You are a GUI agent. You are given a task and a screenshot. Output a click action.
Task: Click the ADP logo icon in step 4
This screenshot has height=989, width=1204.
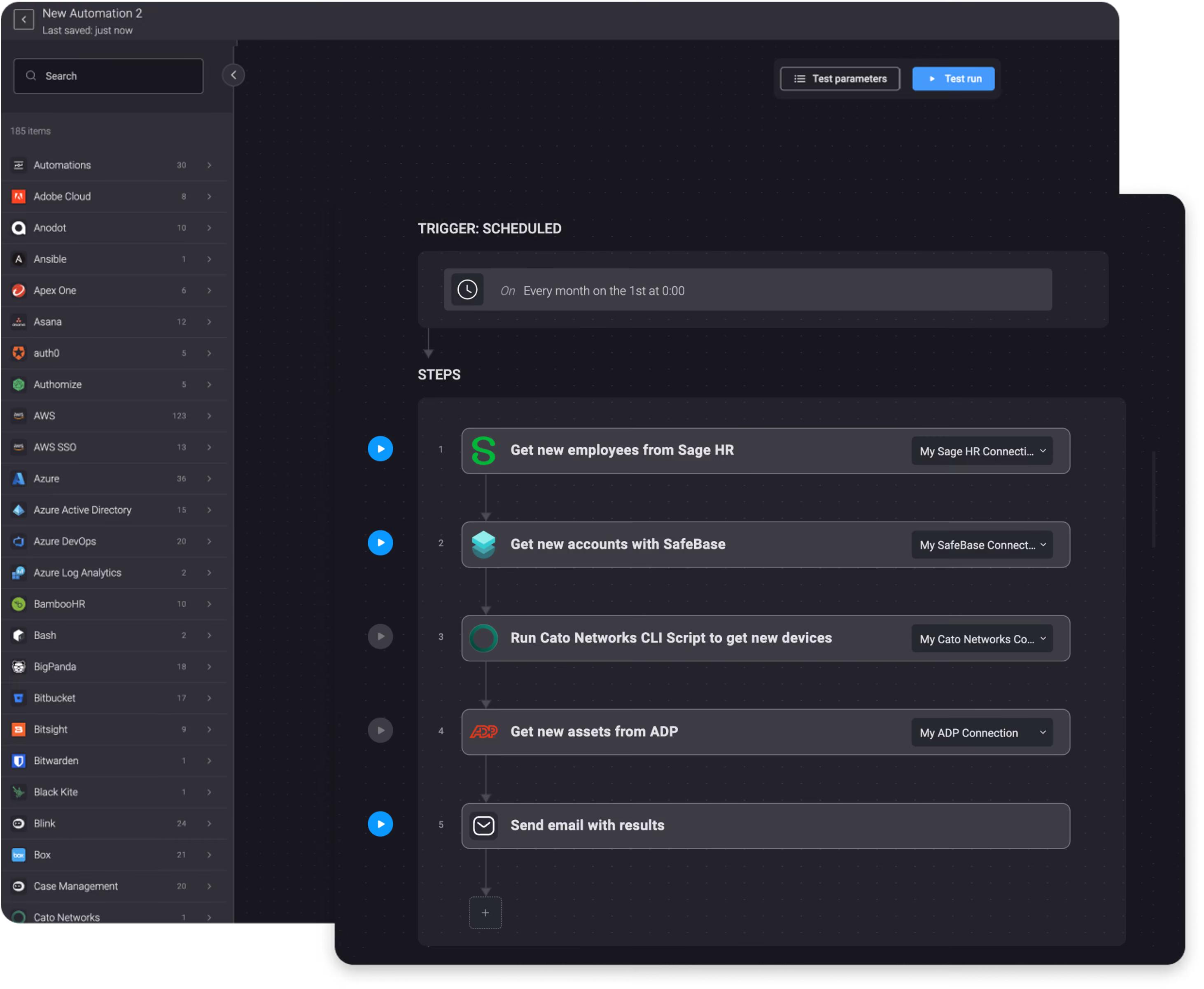pos(484,733)
